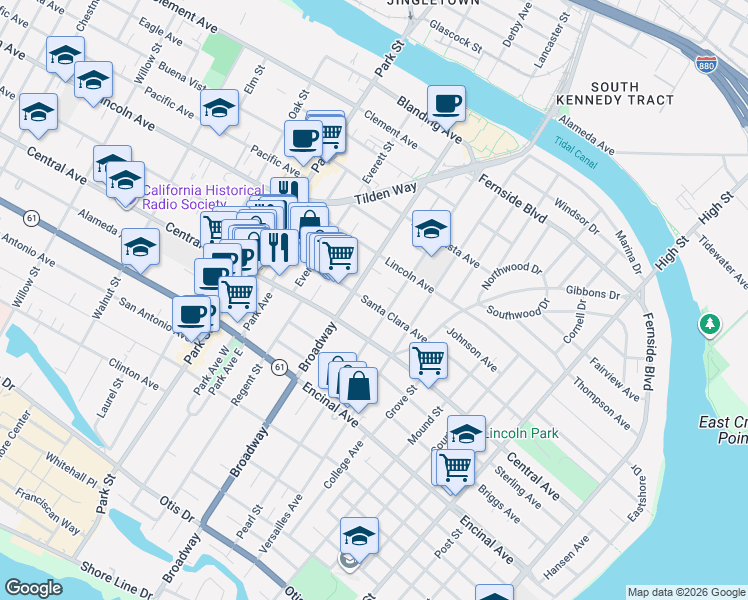Select the Route 61 shield near Alameda Ave

pyautogui.click(x=31, y=219)
